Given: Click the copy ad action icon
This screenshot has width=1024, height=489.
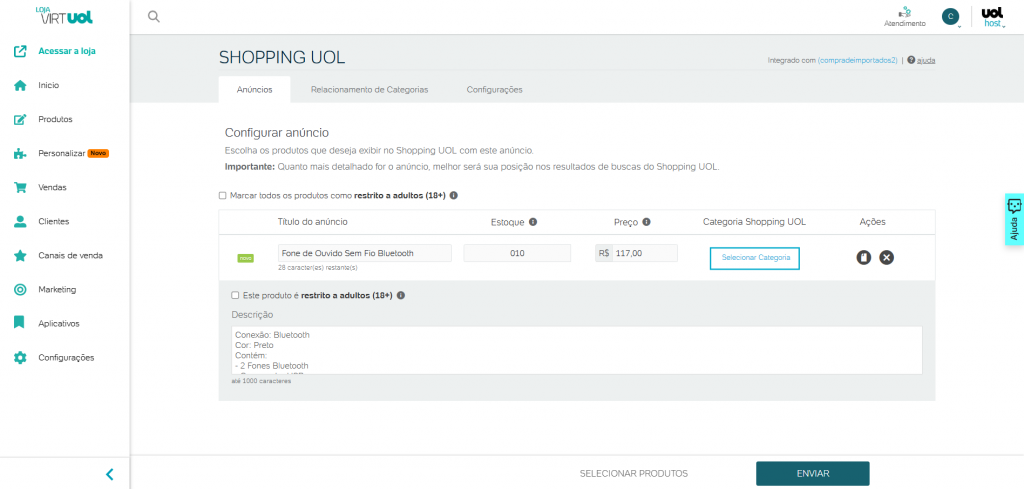Looking at the screenshot, I should (864, 257).
